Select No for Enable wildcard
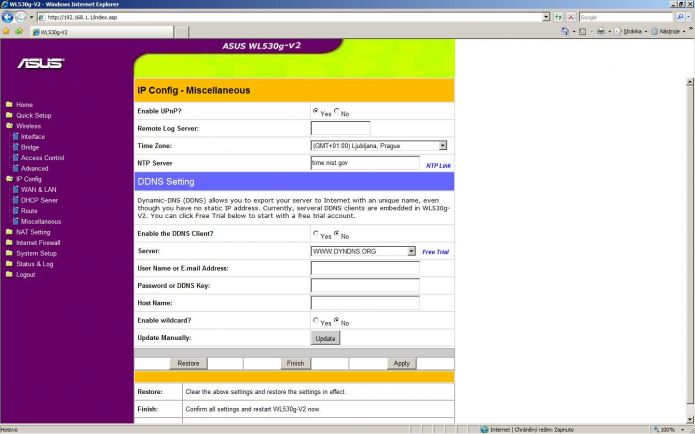This screenshot has height=434, width=695. coord(337,320)
